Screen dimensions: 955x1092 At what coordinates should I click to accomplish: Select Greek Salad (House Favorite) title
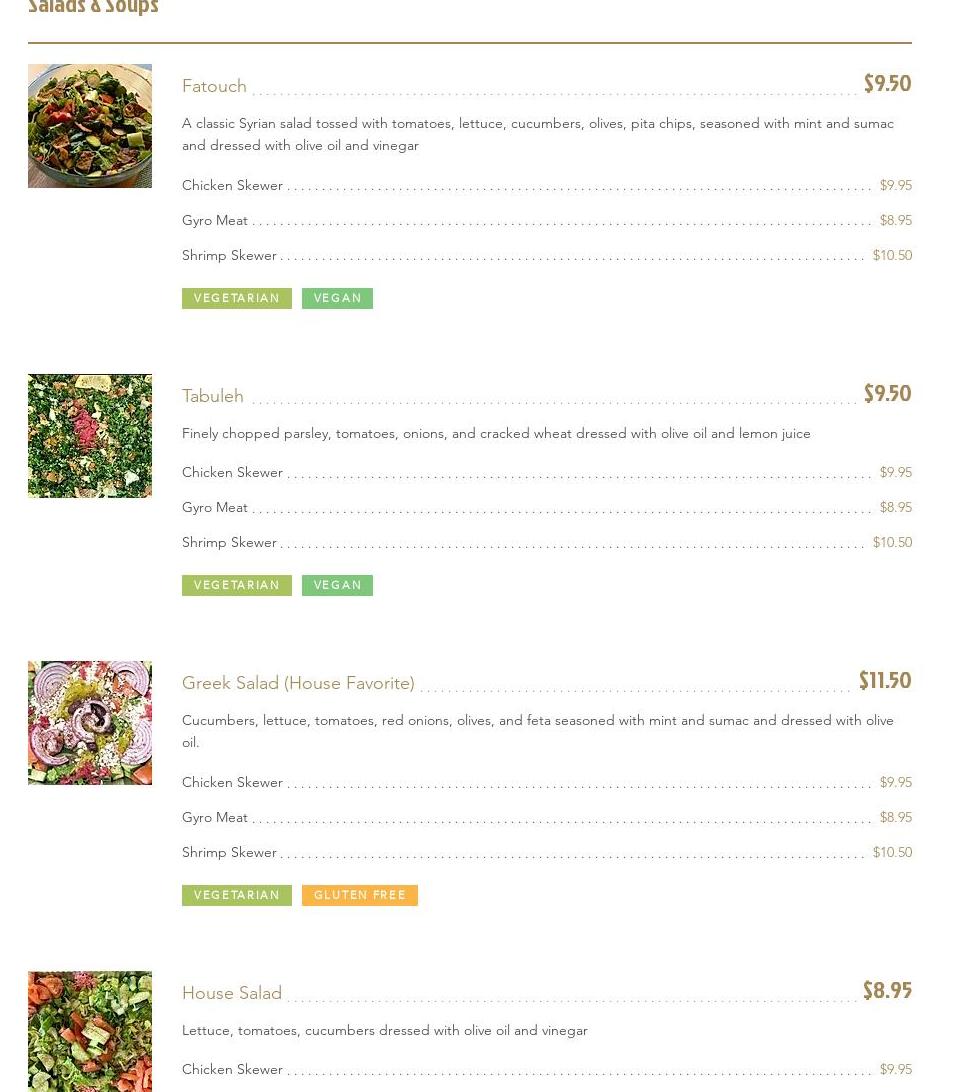coord(298,683)
